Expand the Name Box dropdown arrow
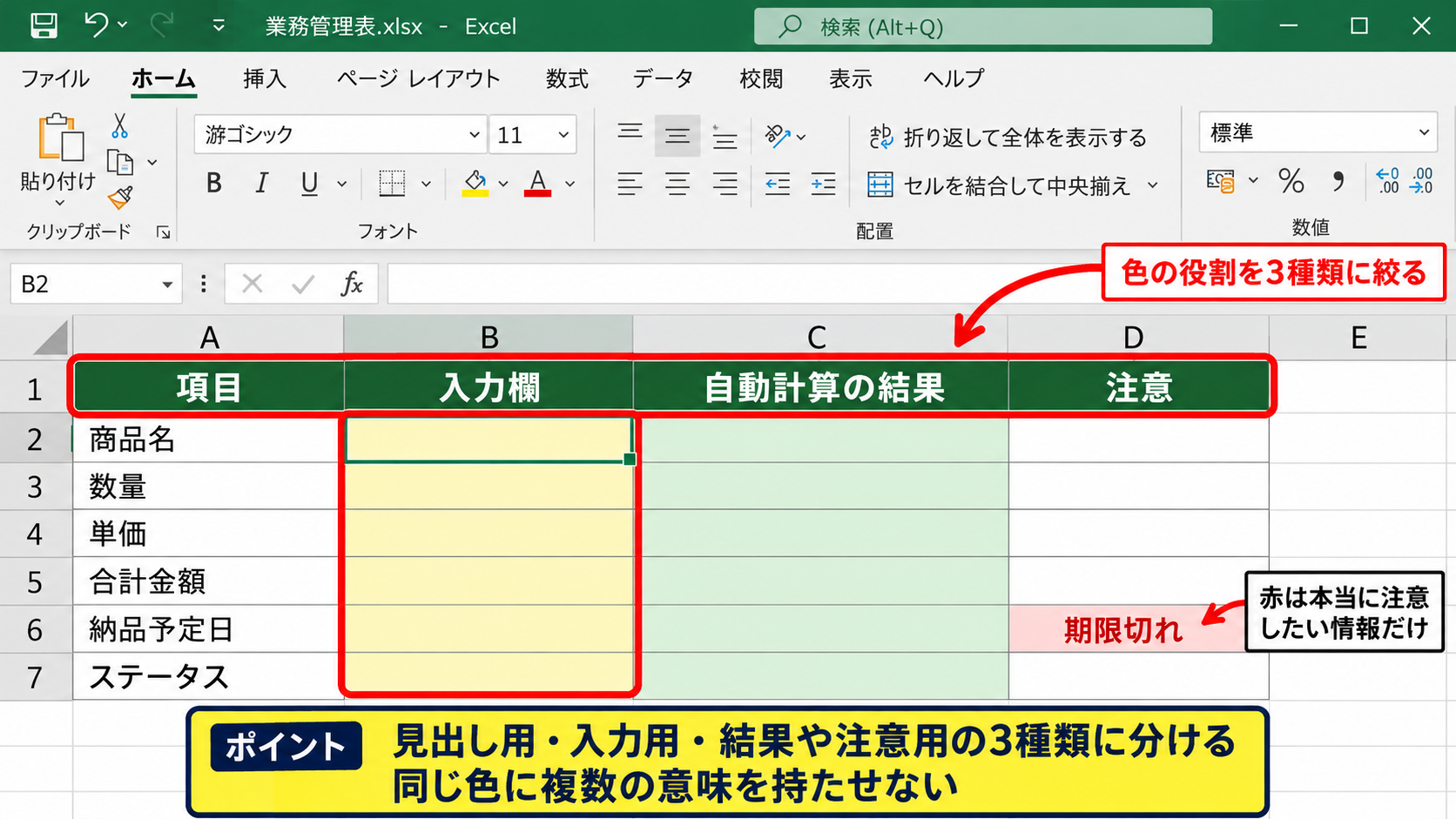This screenshot has width=1456, height=819. pyautogui.click(x=166, y=285)
